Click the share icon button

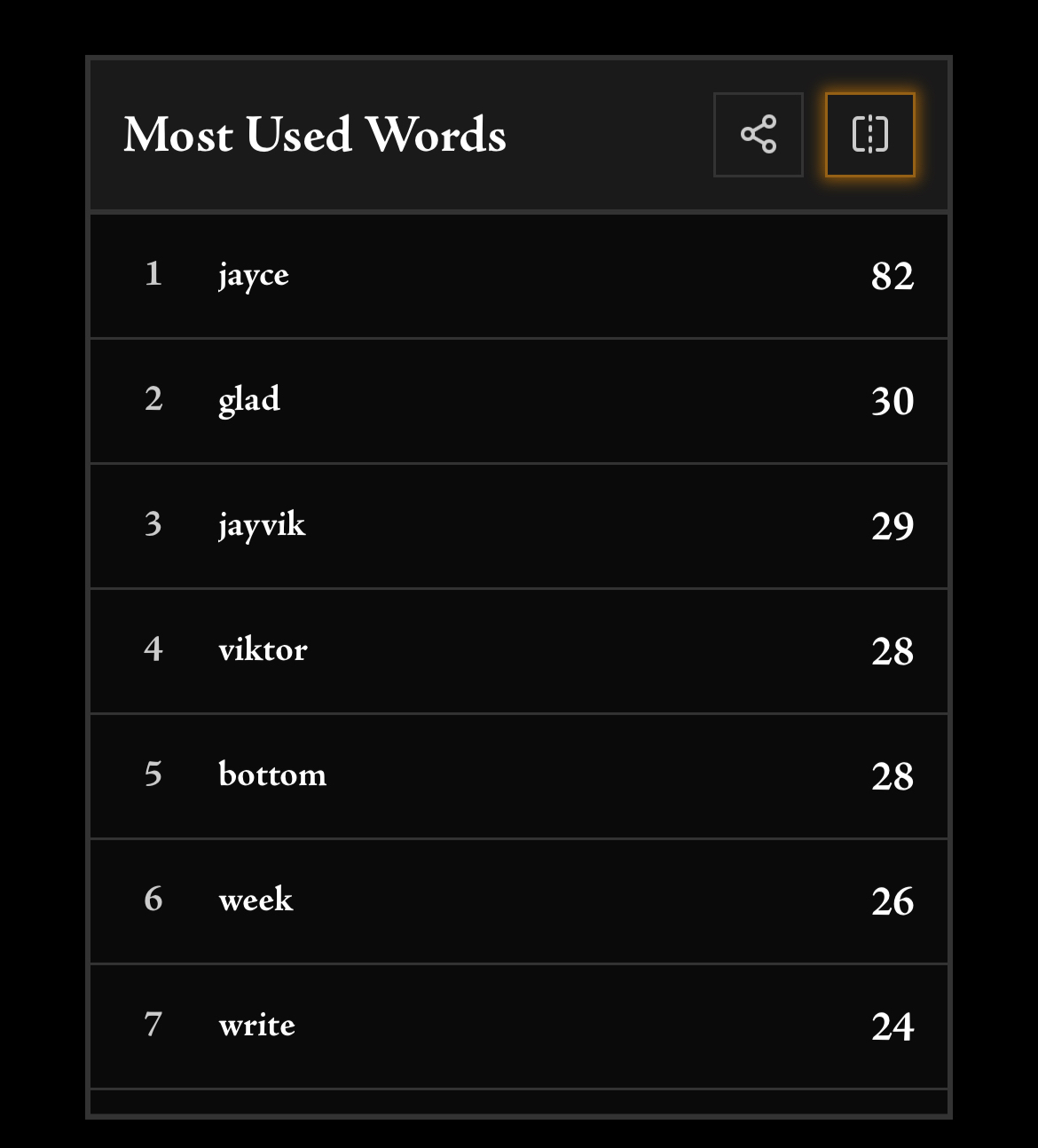[758, 135]
